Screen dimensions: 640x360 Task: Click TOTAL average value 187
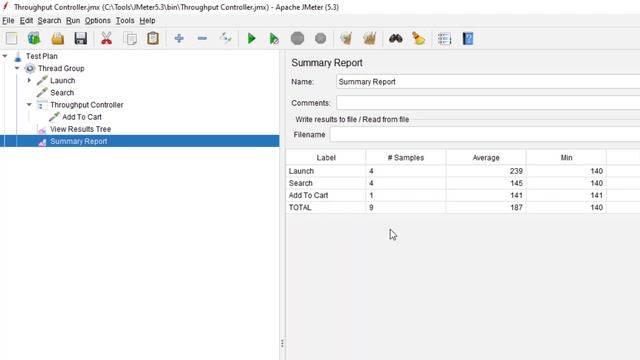[516, 207]
